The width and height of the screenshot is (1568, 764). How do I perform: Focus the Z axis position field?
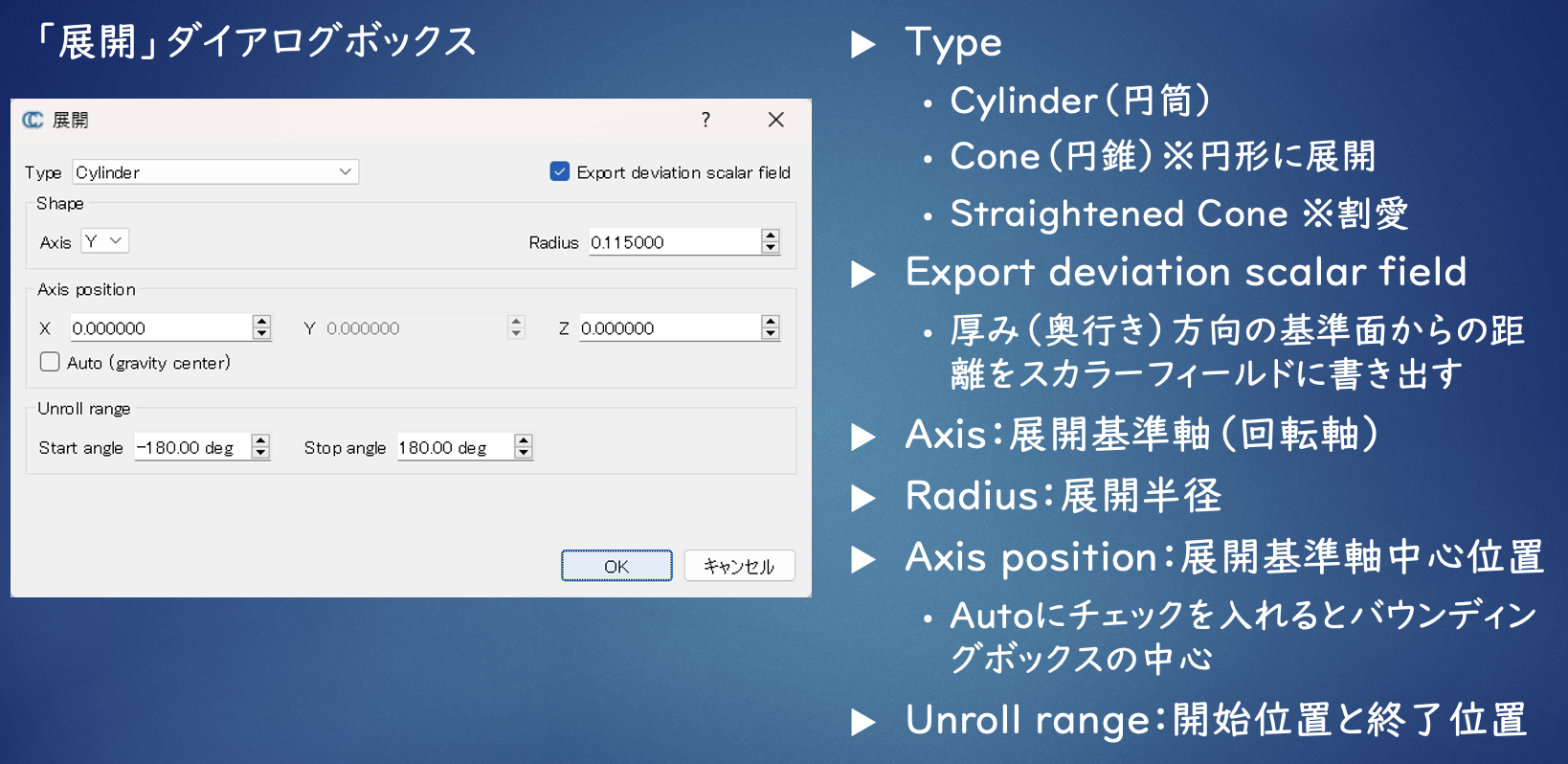[x=667, y=328]
